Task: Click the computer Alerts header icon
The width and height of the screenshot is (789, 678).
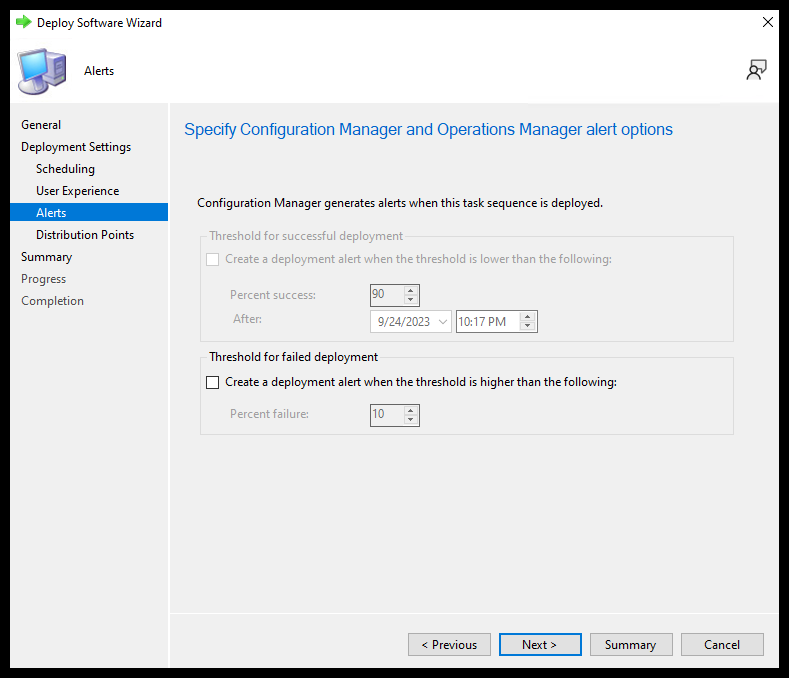Action: 42,71
